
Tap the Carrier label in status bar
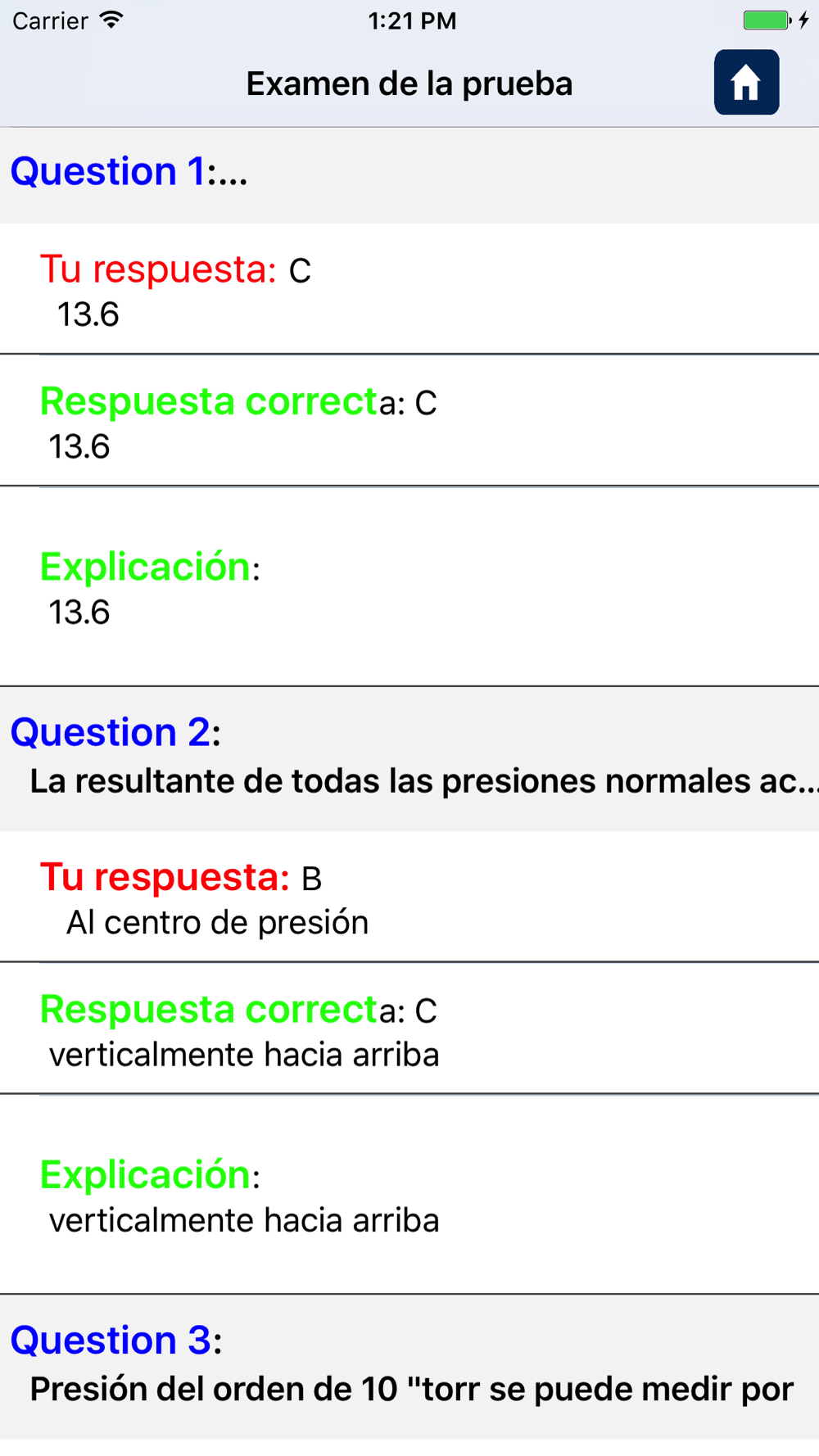click(50, 20)
